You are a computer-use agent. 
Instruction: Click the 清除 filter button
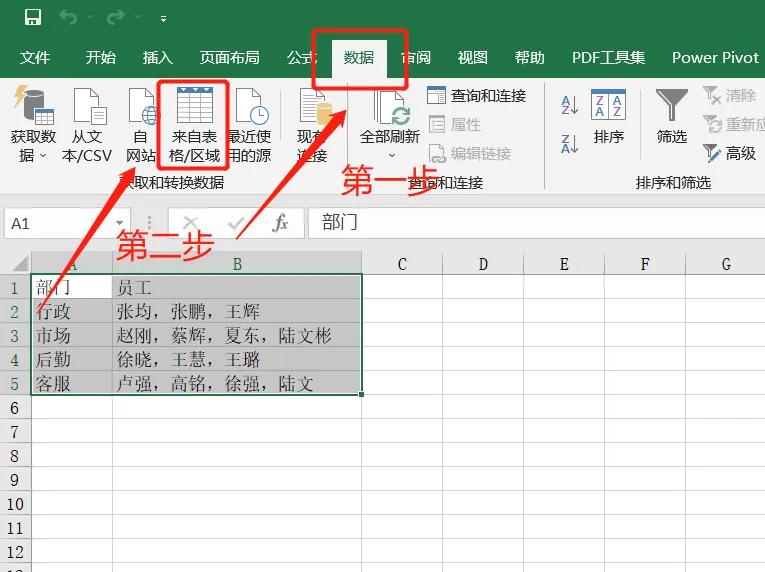click(729, 96)
